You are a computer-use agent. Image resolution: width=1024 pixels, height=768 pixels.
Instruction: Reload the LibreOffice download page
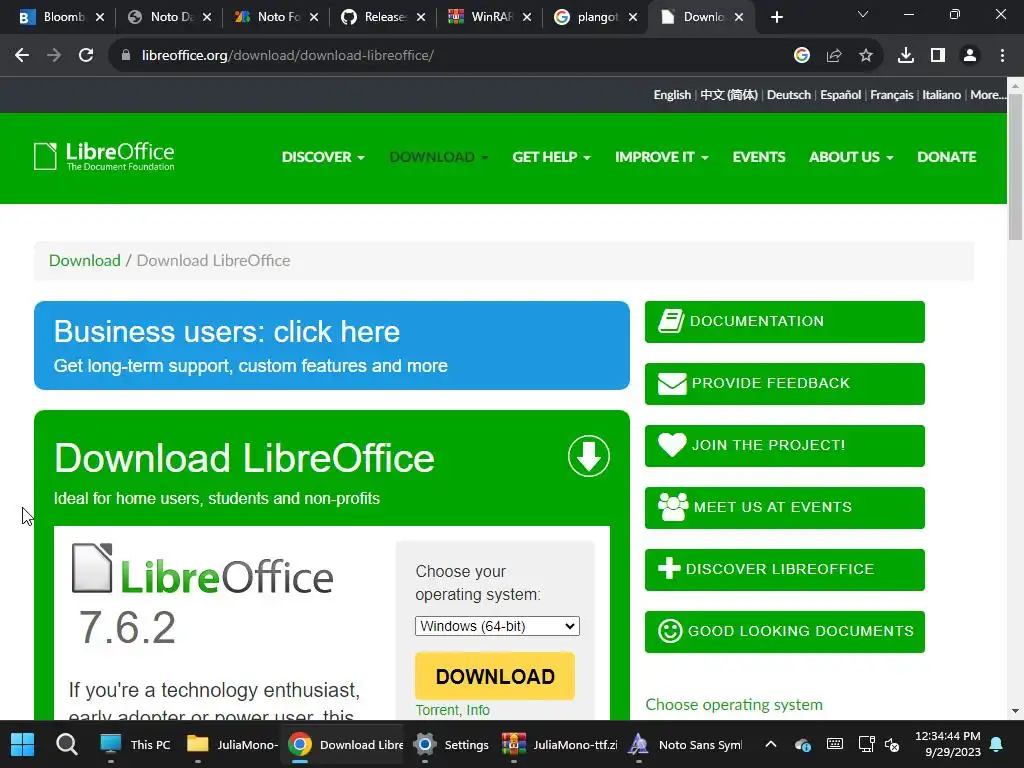[86, 56]
